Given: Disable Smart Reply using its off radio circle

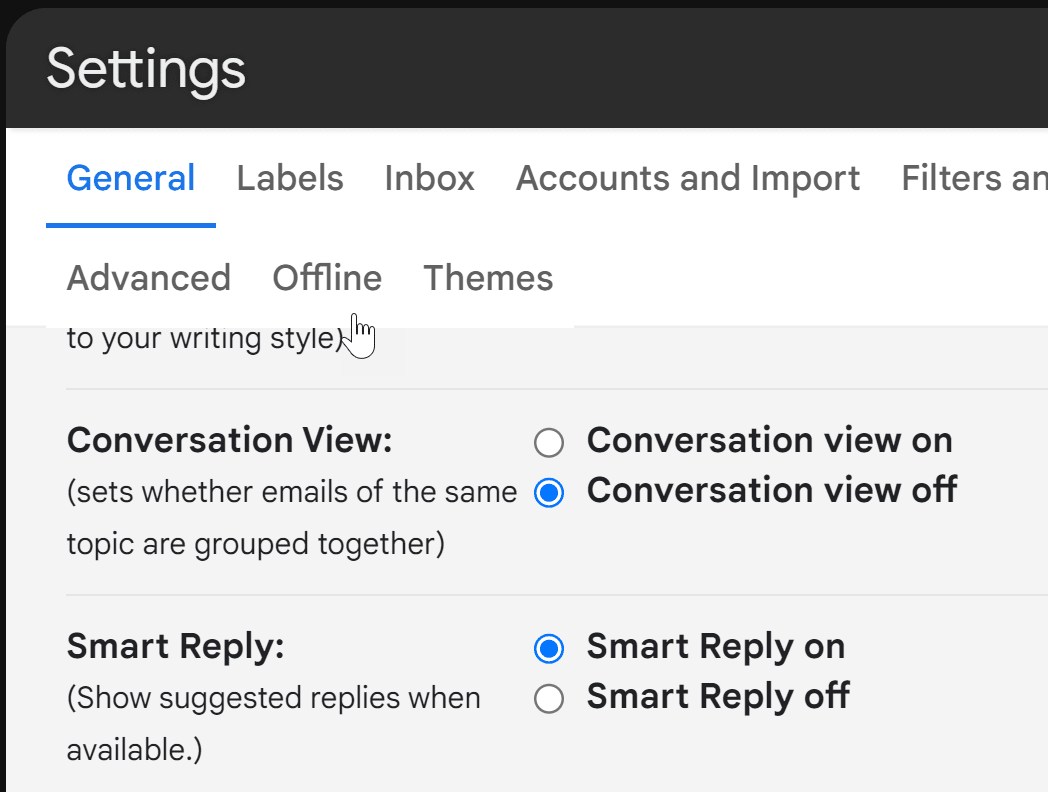Looking at the screenshot, I should tap(549, 699).
